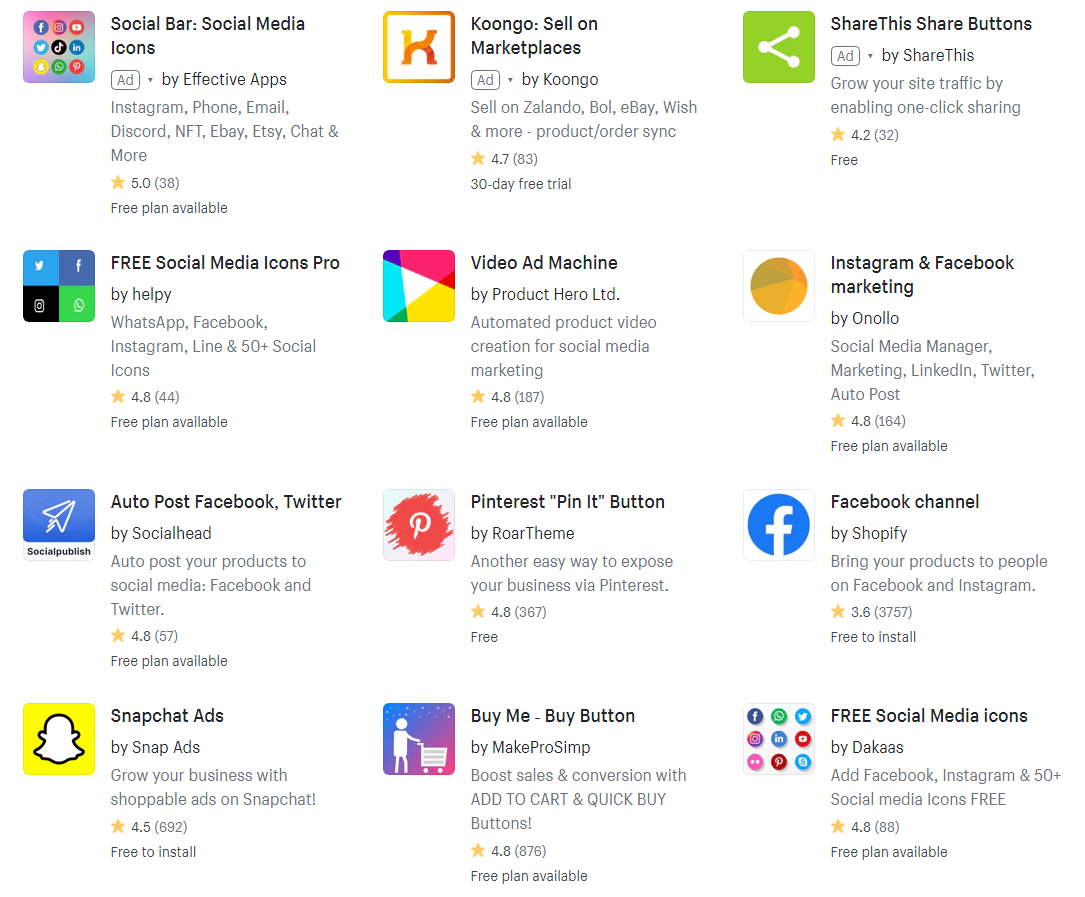Click the Buy Me - Buy Button title
Viewport: 1085px width, 897px height.
(552, 716)
